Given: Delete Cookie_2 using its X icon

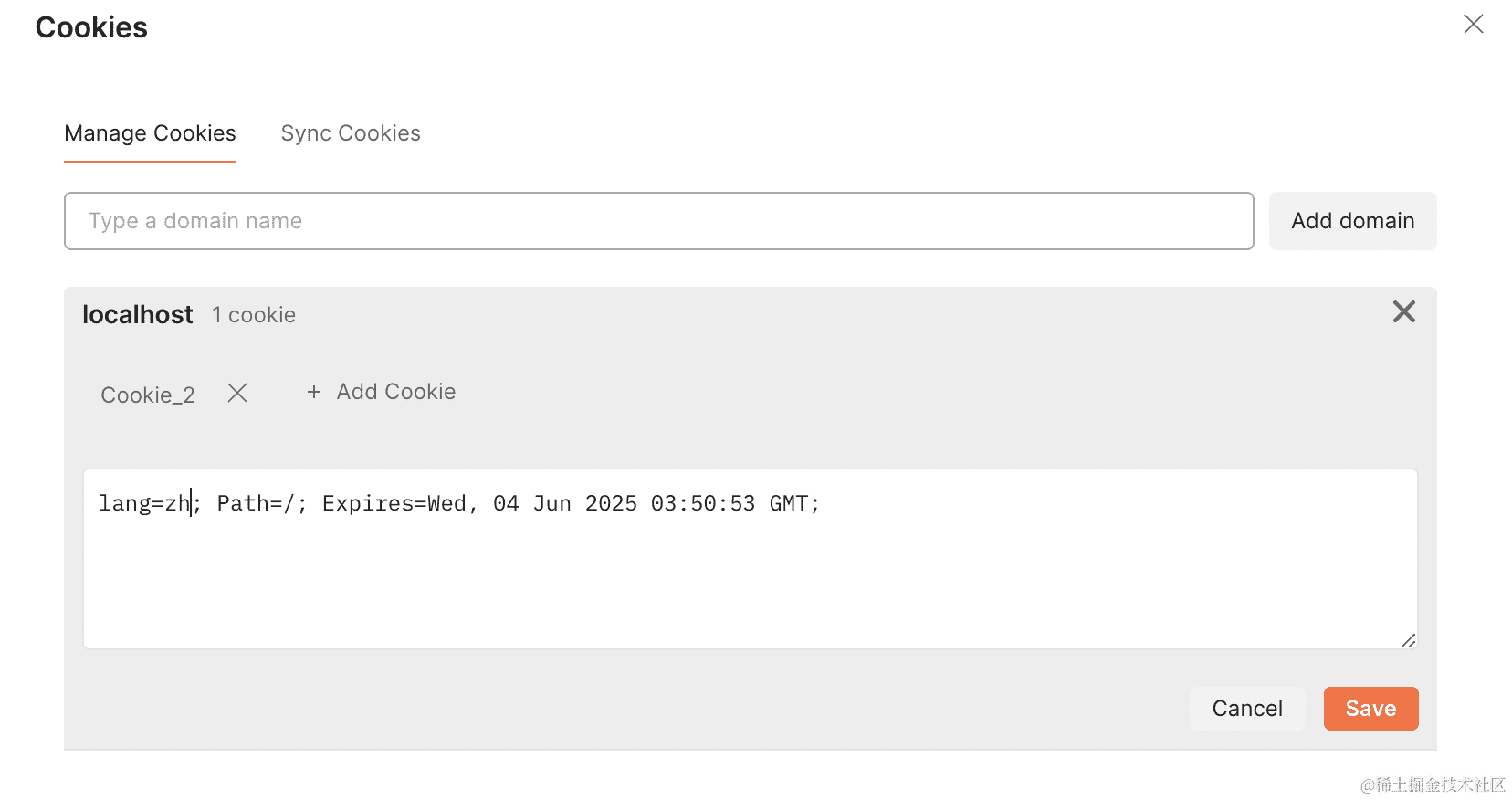Looking at the screenshot, I should pyautogui.click(x=237, y=393).
